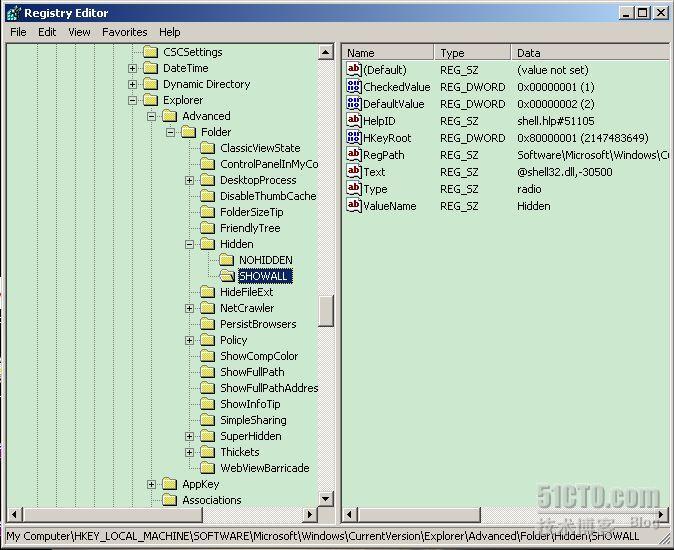Click the CSCSettings folder icon

point(150,52)
